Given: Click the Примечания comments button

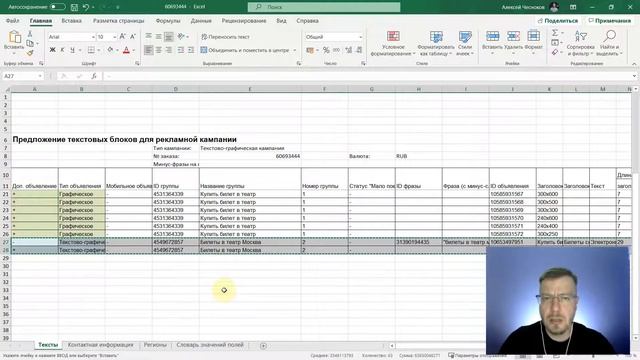Looking at the screenshot, I should (x=609, y=21).
